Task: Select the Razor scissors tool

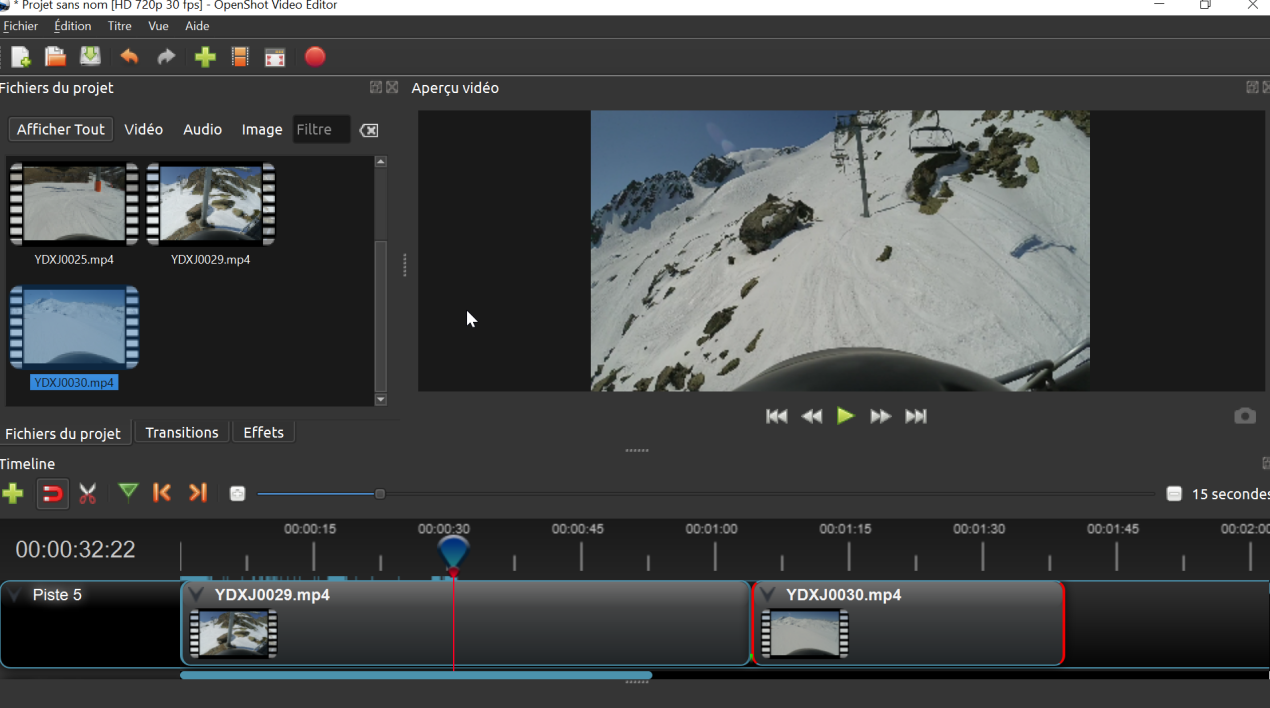Action: tap(88, 493)
